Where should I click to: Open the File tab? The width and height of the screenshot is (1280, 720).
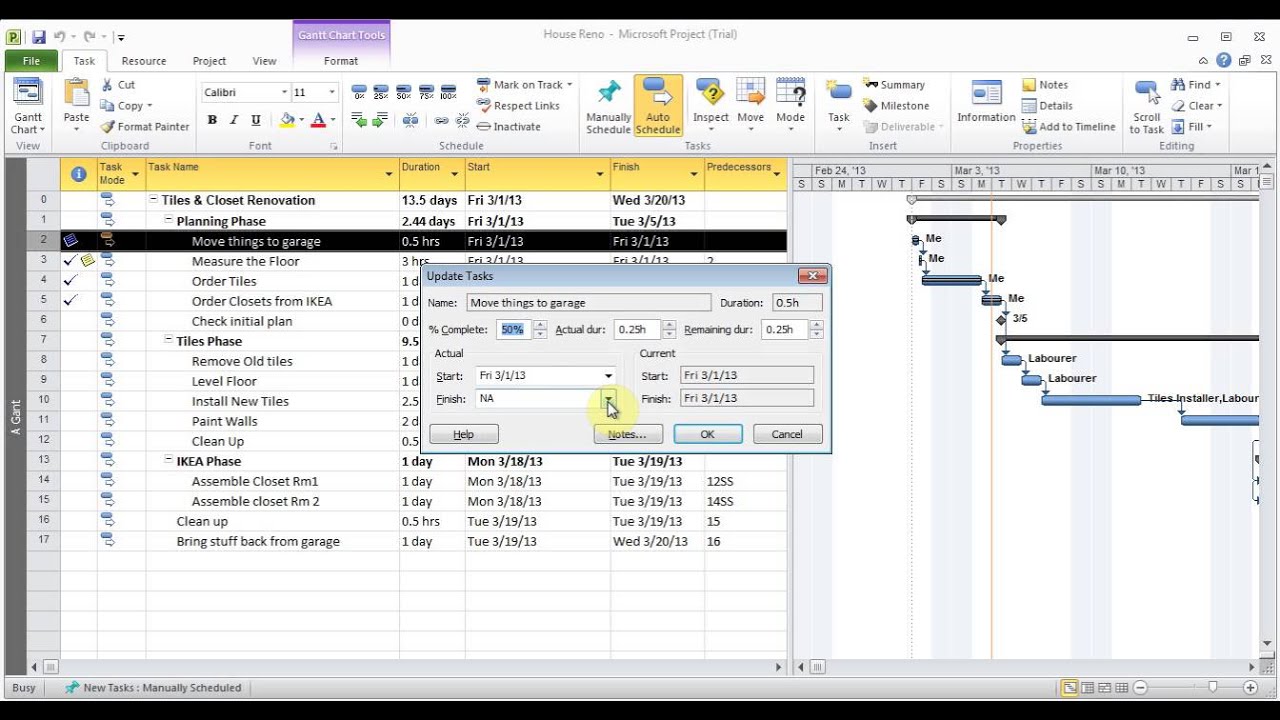(x=31, y=61)
